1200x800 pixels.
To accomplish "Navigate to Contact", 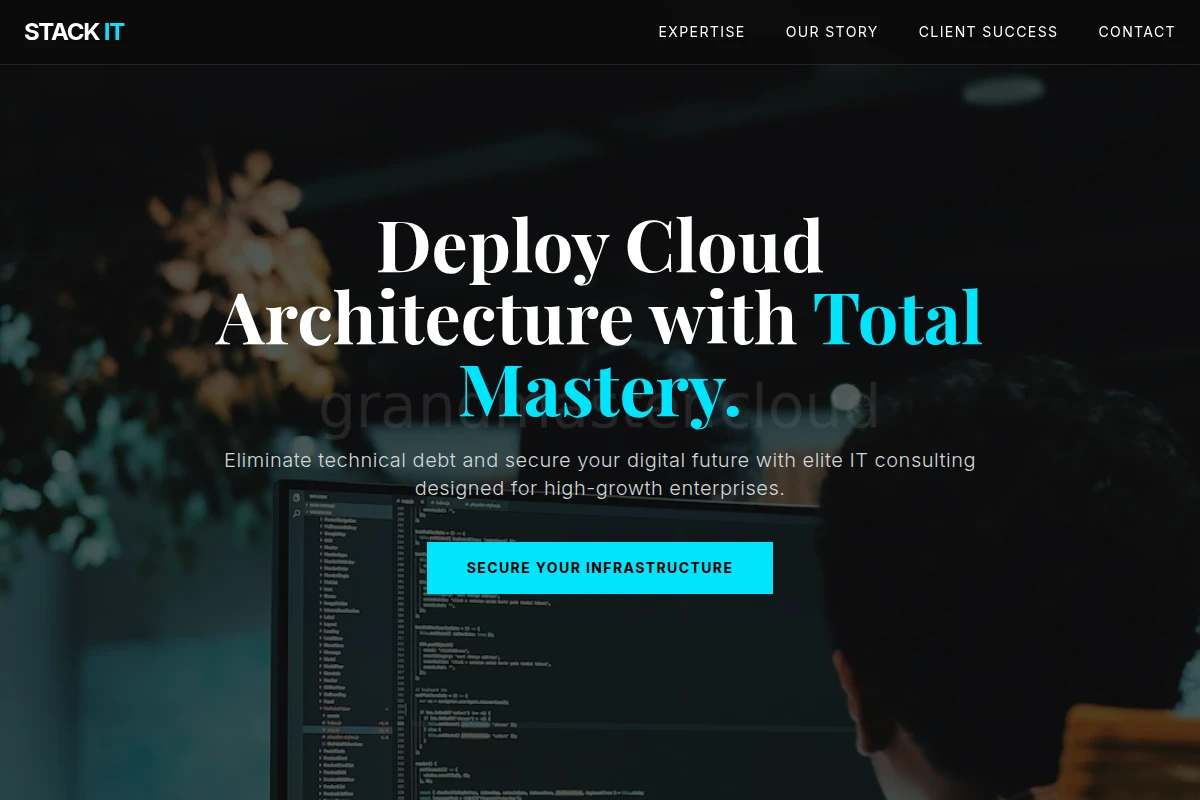I will click(x=1136, y=32).
